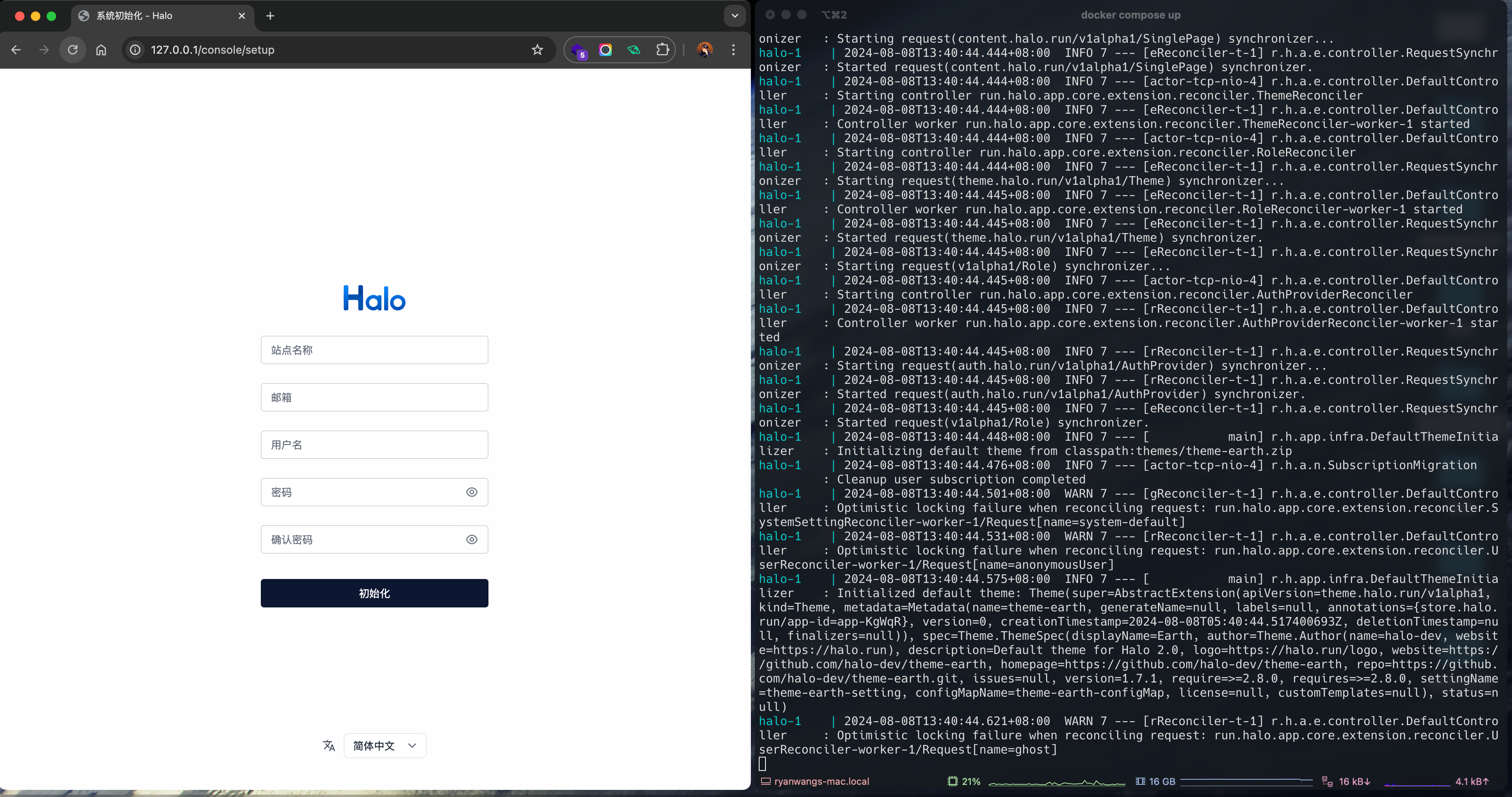Screen dimensions: 1512x797
Task: Go to the browser home page
Action: tap(102, 50)
